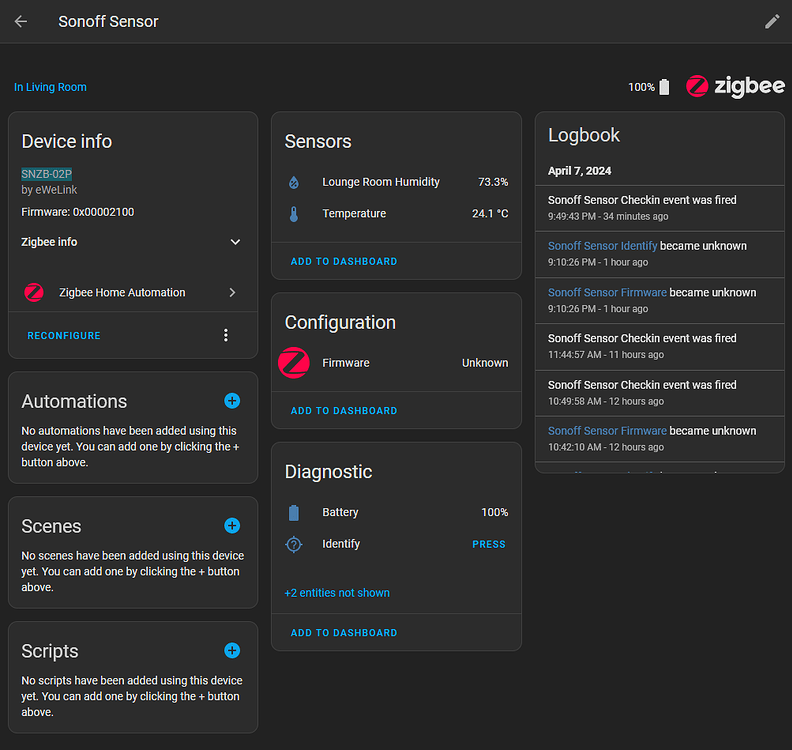Show the +2 entities not shown
Image resolution: width=792 pixels, height=750 pixels.
(337, 593)
